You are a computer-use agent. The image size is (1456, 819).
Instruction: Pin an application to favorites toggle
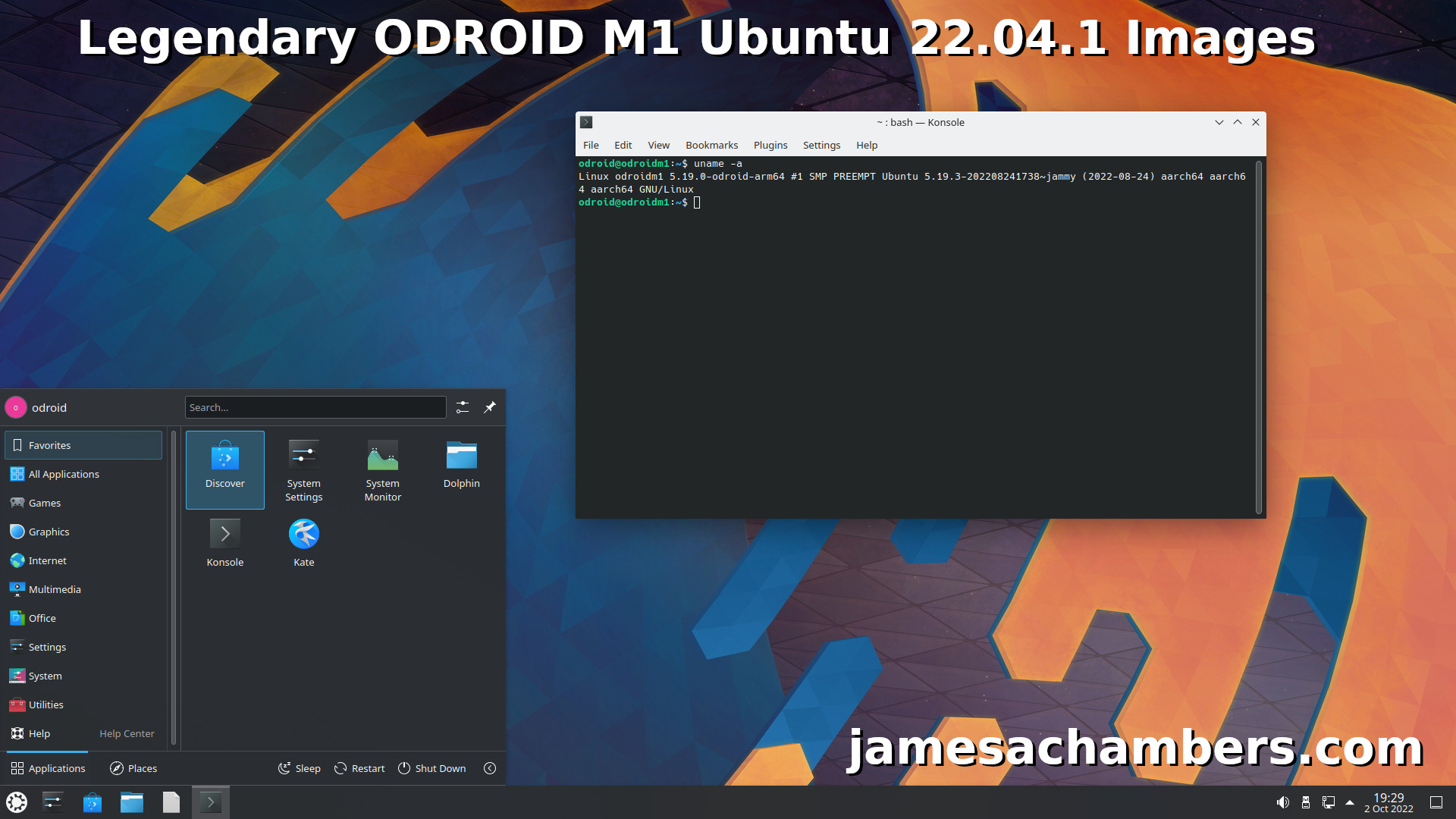[x=490, y=407]
